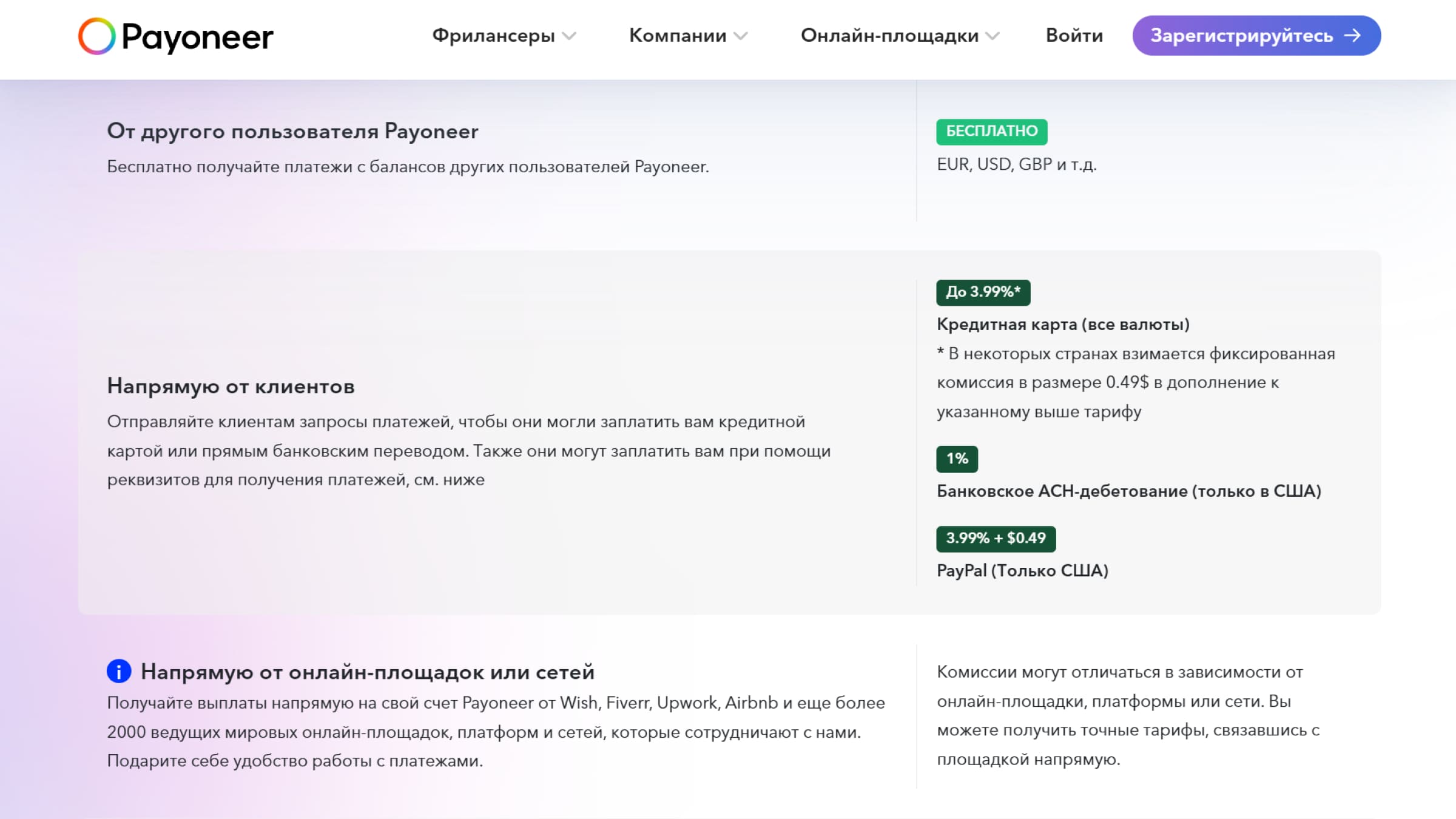Screen dimensions: 1456x819
Task: Click the PayPal (Только США) label
Action: pos(1022,570)
